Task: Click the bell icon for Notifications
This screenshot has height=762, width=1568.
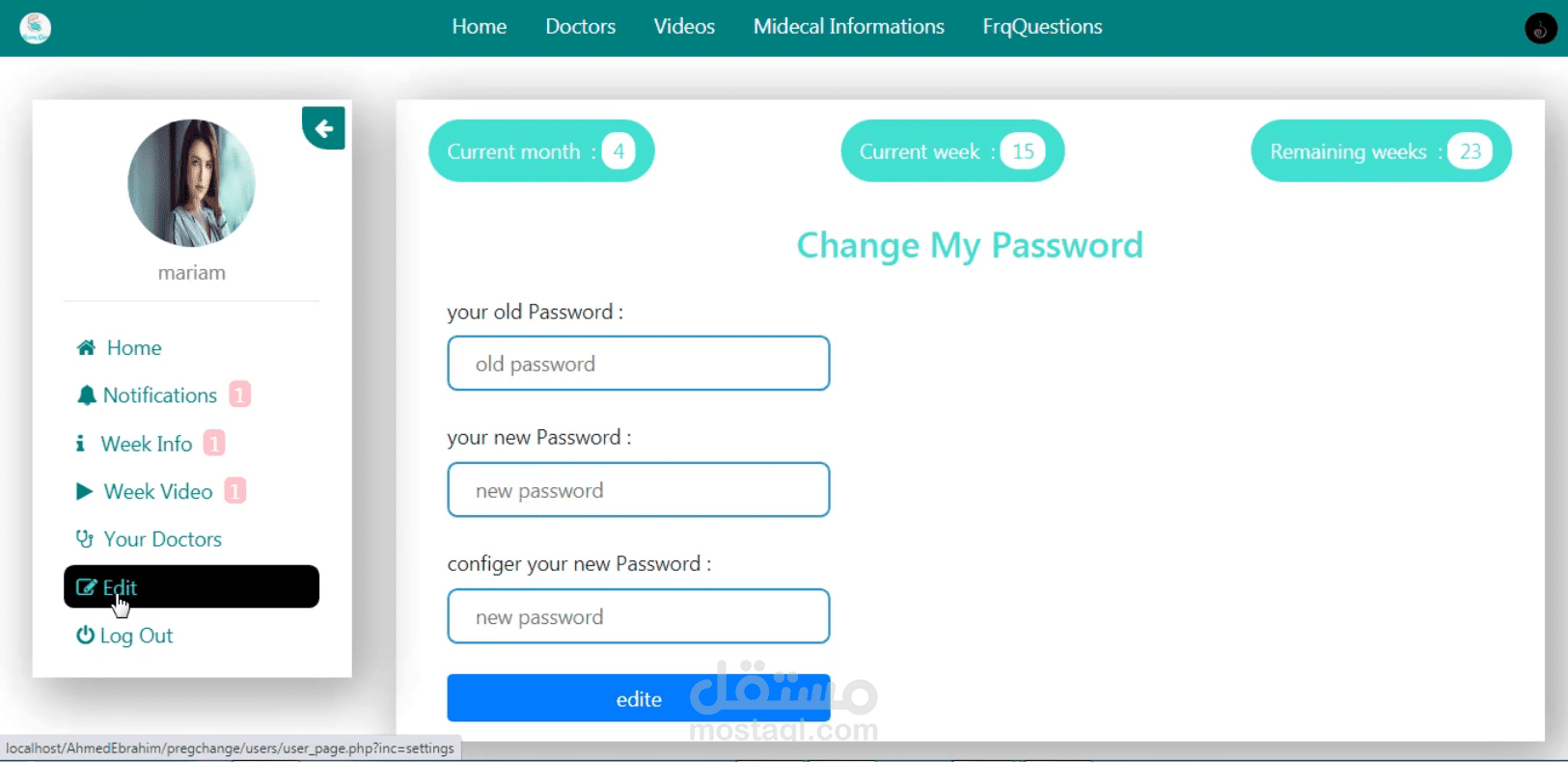Action: (87, 395)
